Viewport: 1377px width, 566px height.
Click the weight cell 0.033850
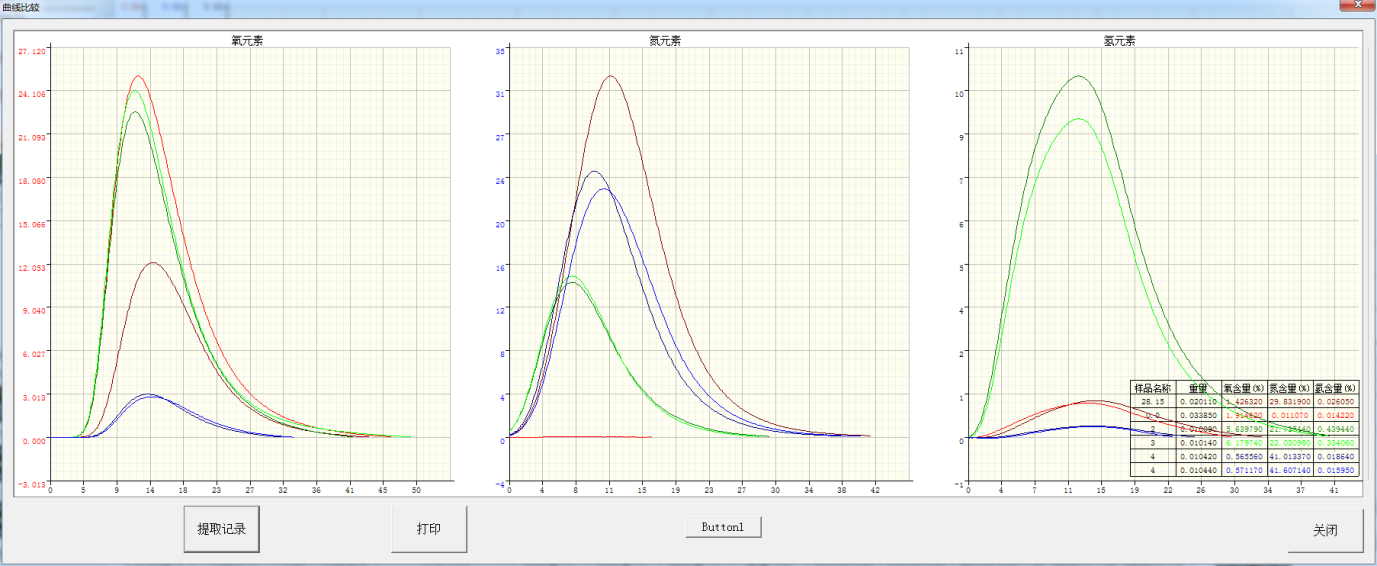pos(1197,415)
